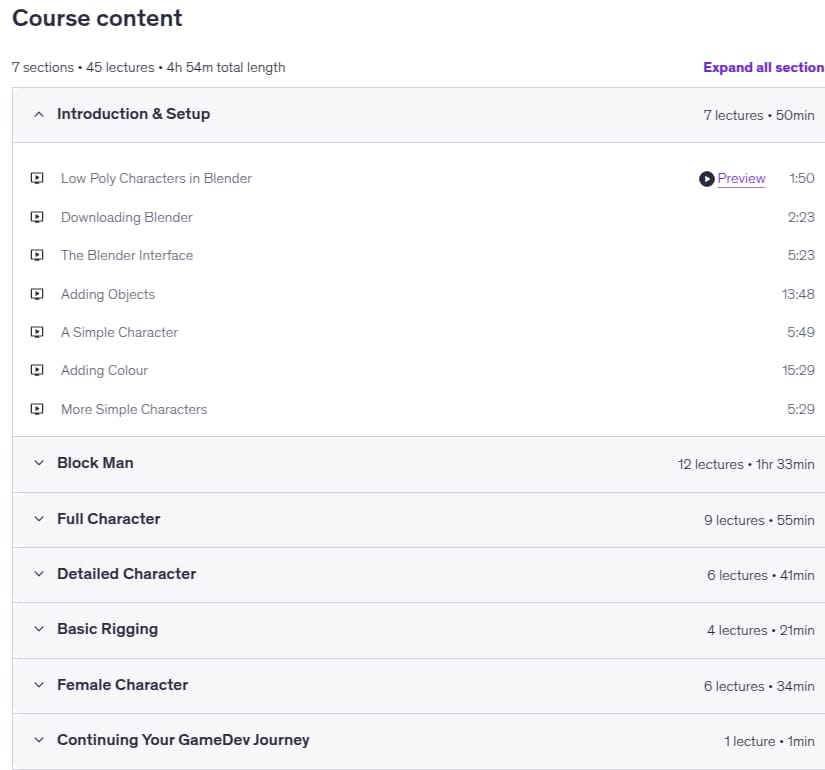Click the Block Man section title

[95, 463]
